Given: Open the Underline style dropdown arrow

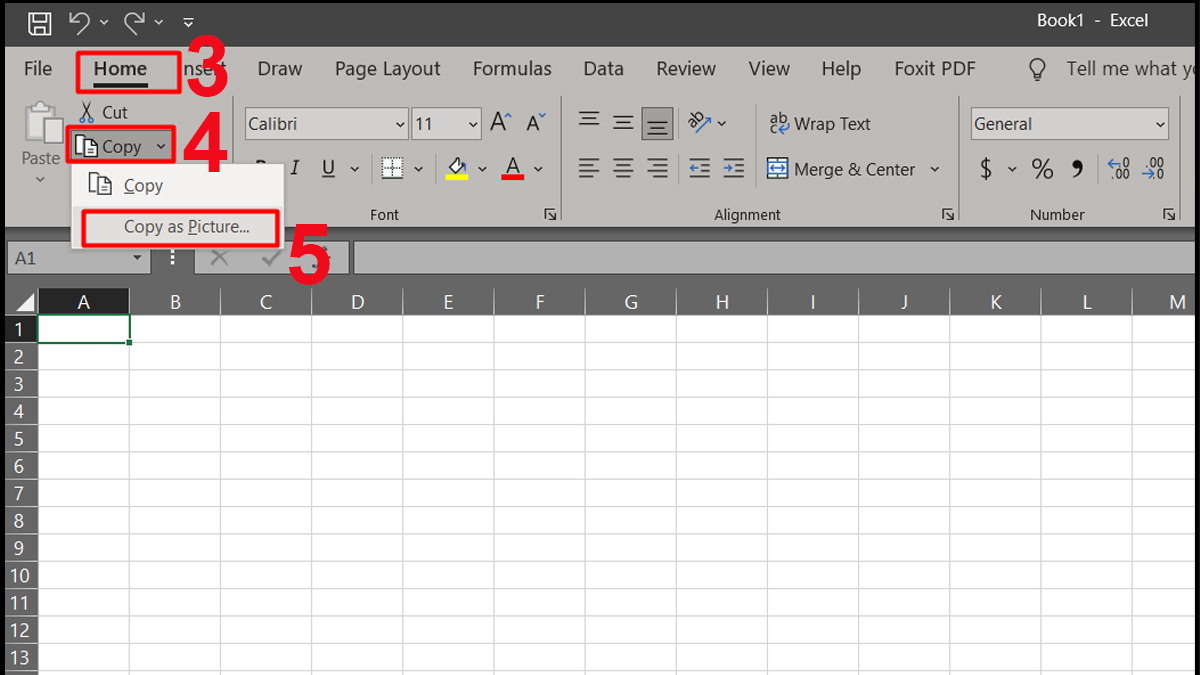Looking at the screenshot, I should (x=354, y=169).
